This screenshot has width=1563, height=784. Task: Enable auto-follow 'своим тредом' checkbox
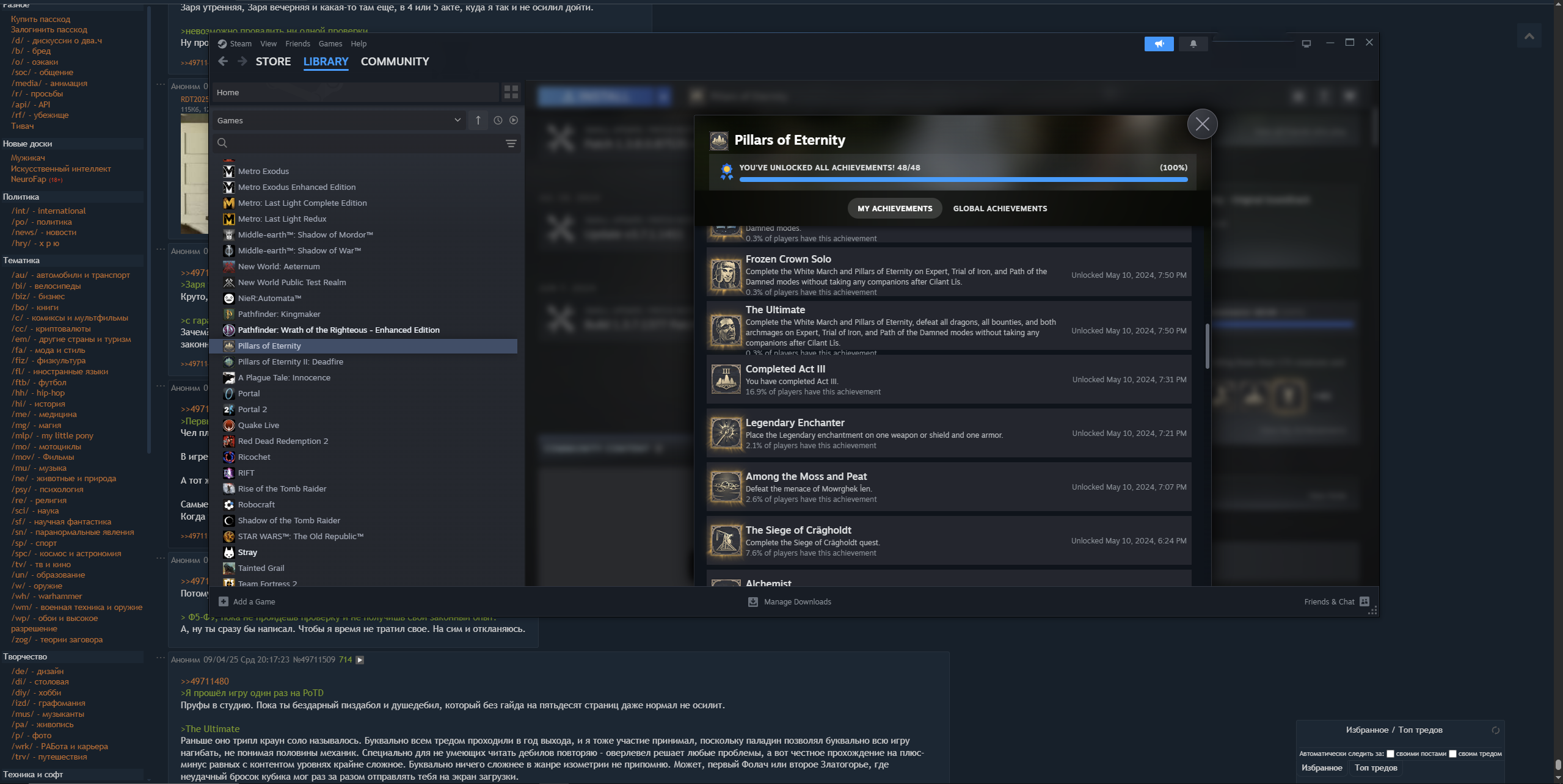pos(1452,753)
